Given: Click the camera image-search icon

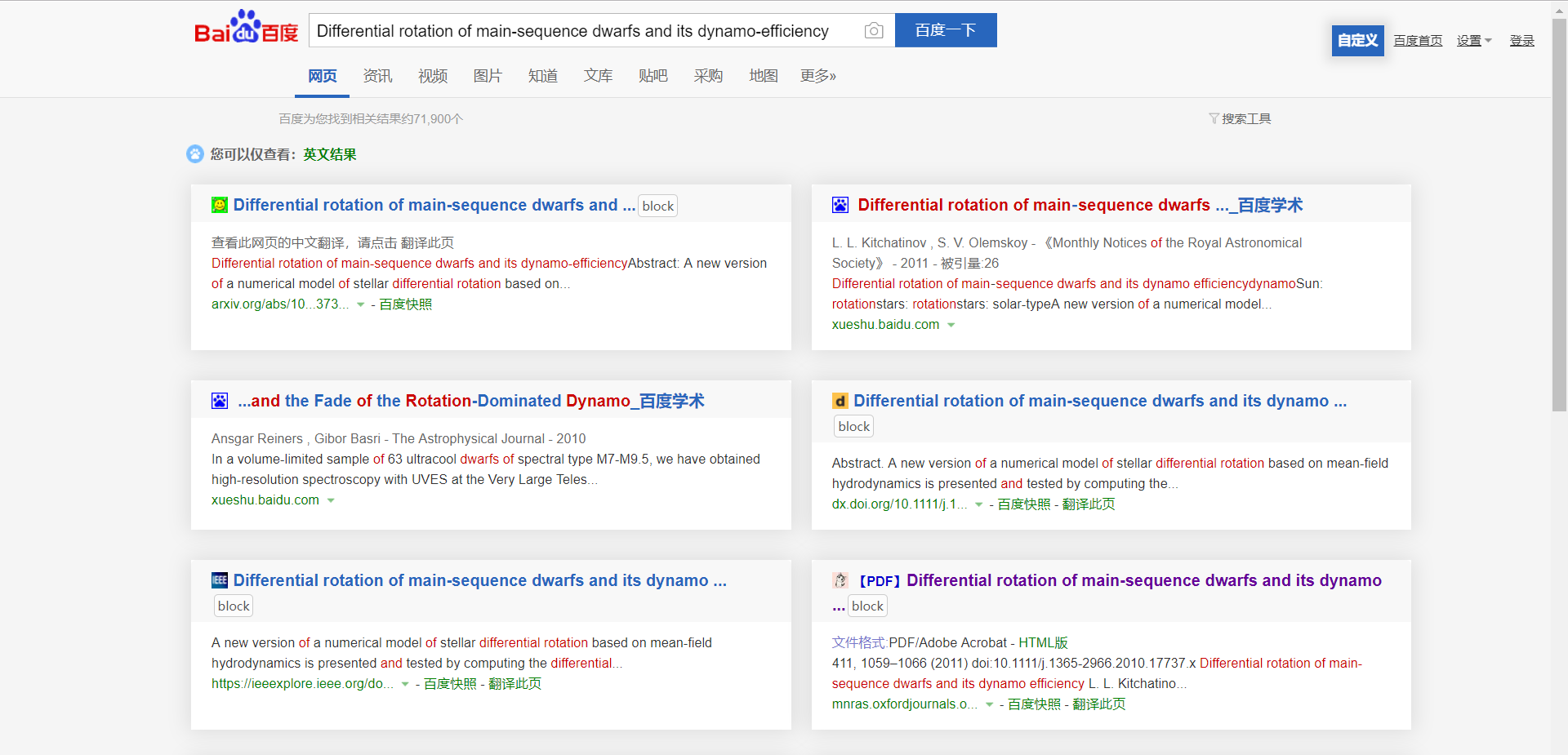Looking at the screenshot, I should coord(873,31).
